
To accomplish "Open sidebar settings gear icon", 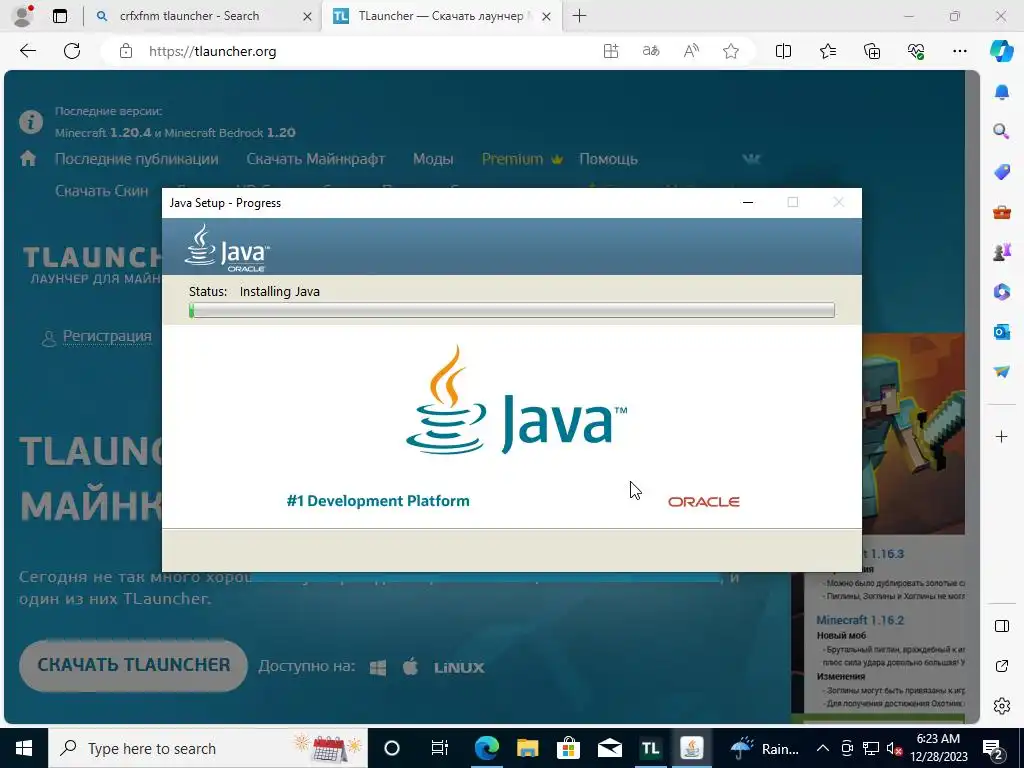I will (x=1002, y=706).
